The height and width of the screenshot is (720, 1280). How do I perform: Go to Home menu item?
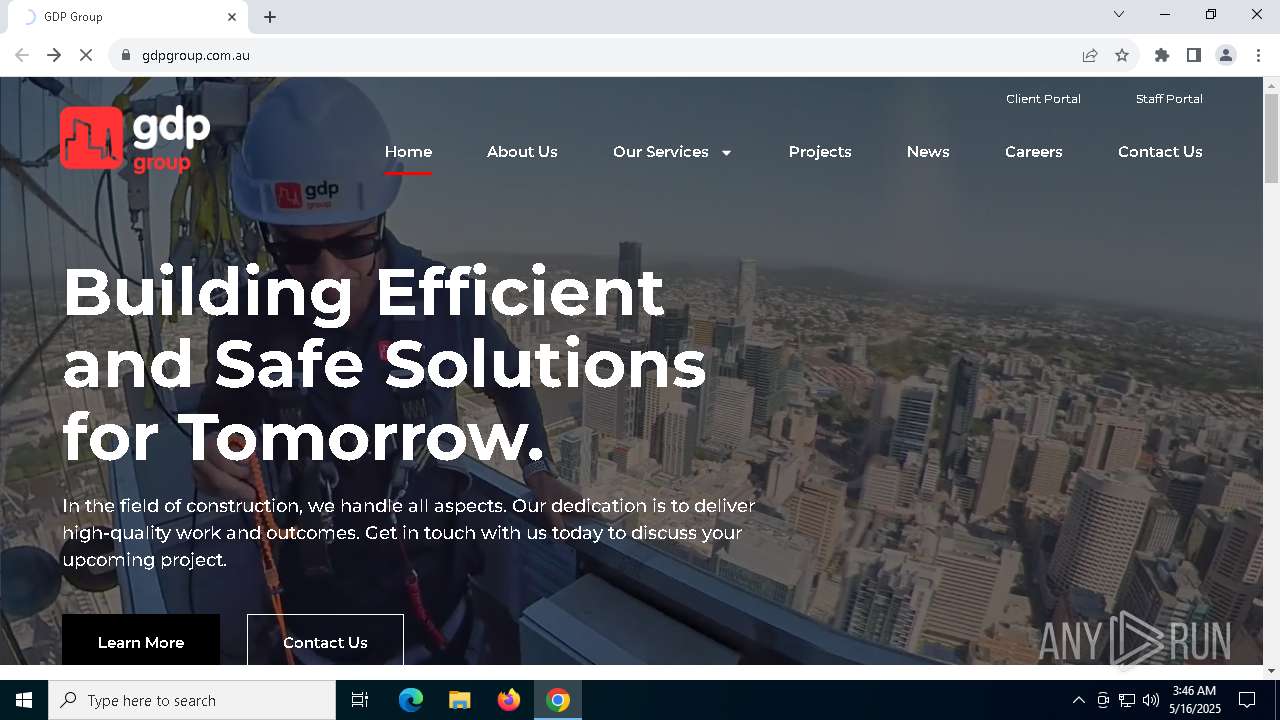pyautogui.click(x=408, y=152)
